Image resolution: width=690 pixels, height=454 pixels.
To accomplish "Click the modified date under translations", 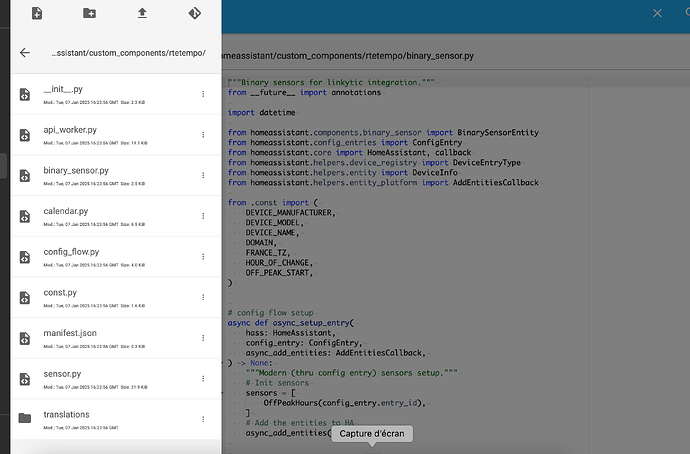I will click(x=81, y=428).
